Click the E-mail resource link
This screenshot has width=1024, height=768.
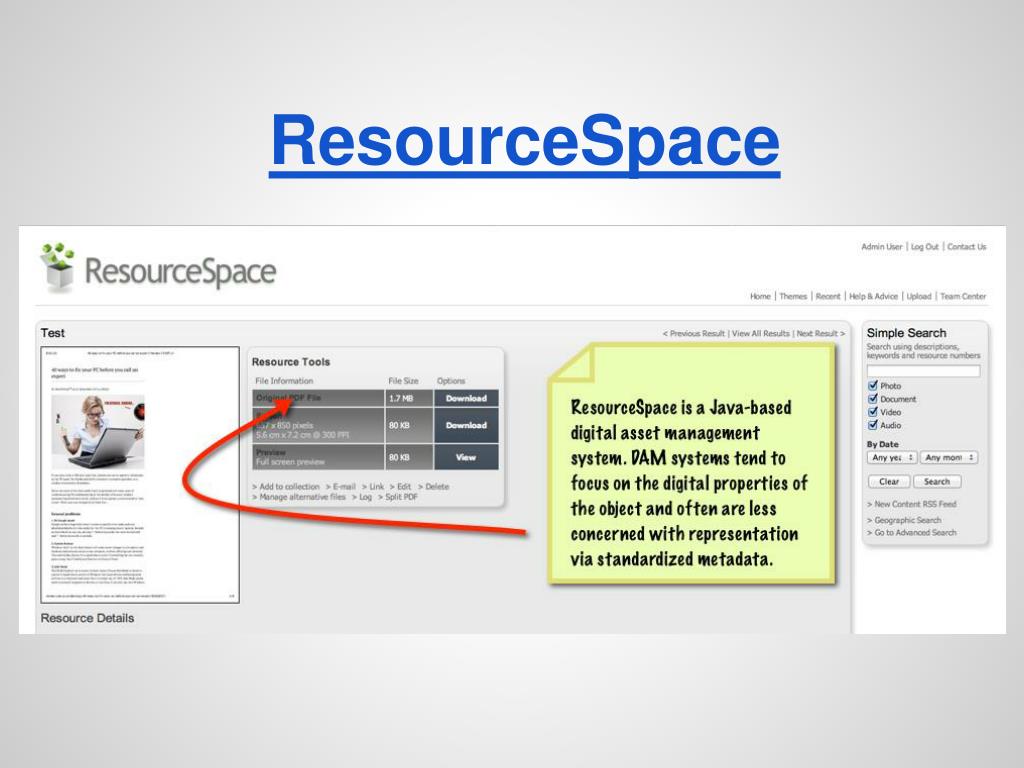click(x=341, y=487)
